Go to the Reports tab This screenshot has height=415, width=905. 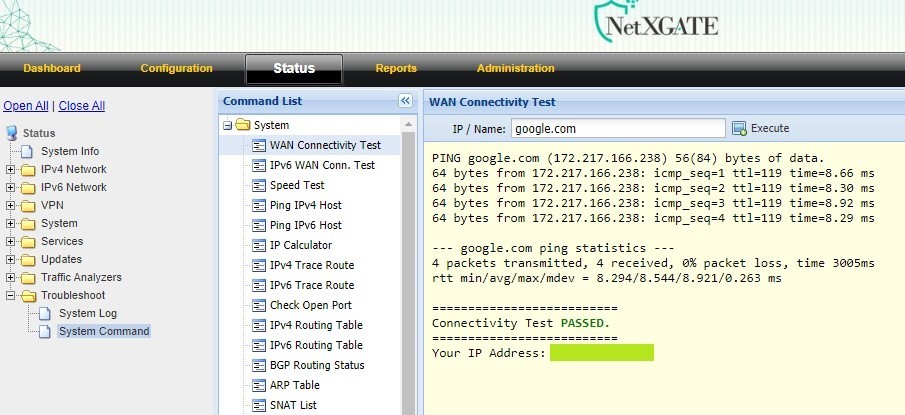click(x=396, y=68)
